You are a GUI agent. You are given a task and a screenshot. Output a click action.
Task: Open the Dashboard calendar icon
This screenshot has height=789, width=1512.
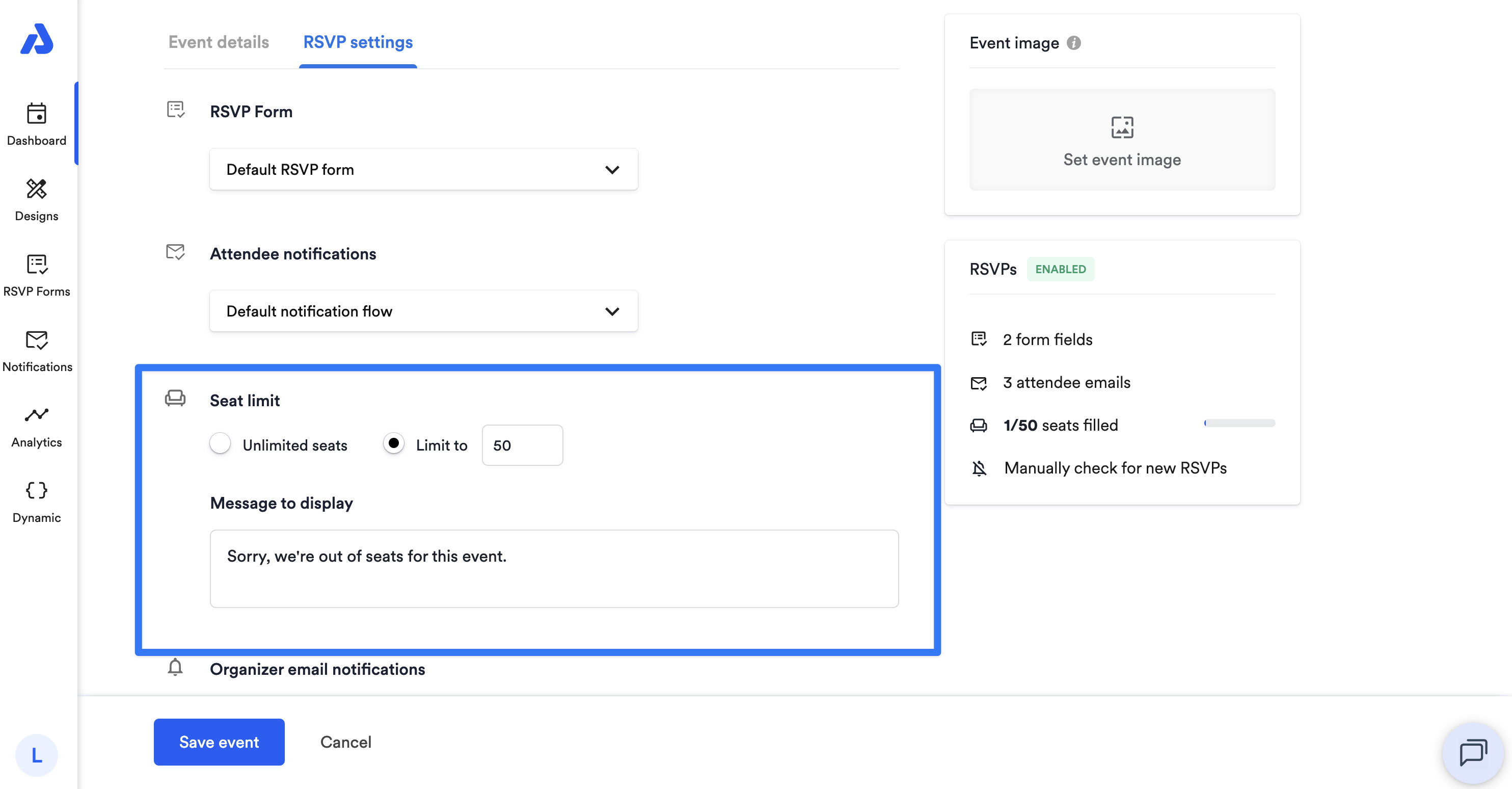click(x=36, y=113)
